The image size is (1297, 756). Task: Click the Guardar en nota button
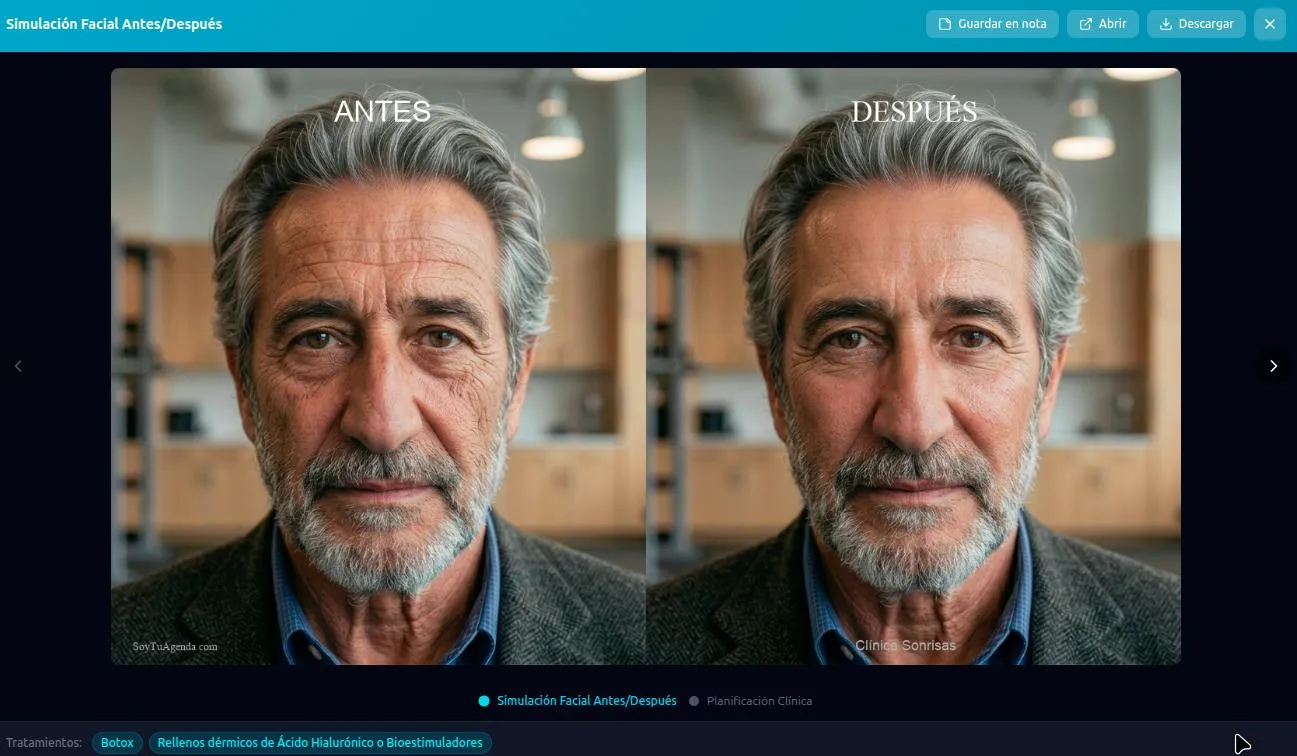point(992,24)
